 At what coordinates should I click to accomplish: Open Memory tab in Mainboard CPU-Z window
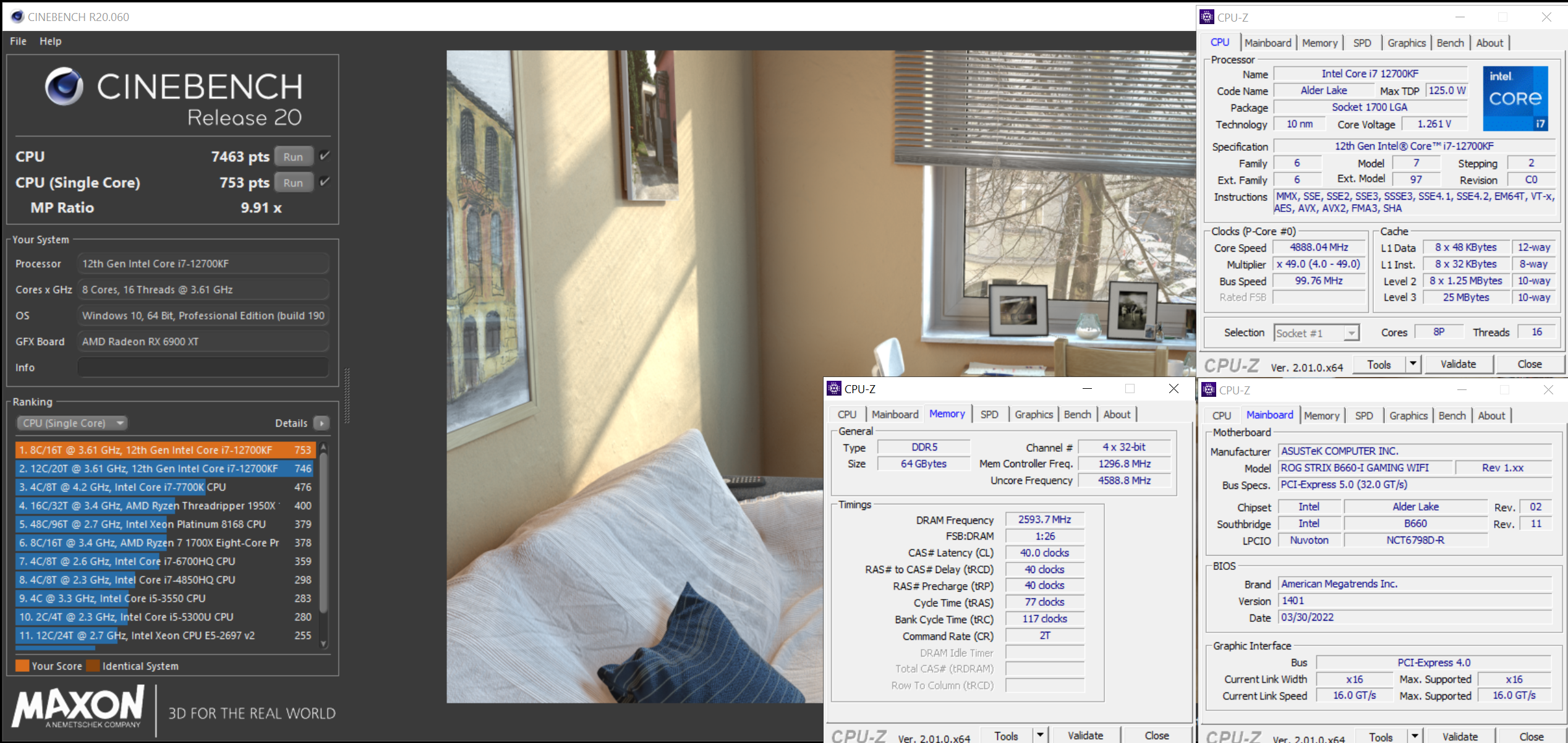[x=1321, y=416]
